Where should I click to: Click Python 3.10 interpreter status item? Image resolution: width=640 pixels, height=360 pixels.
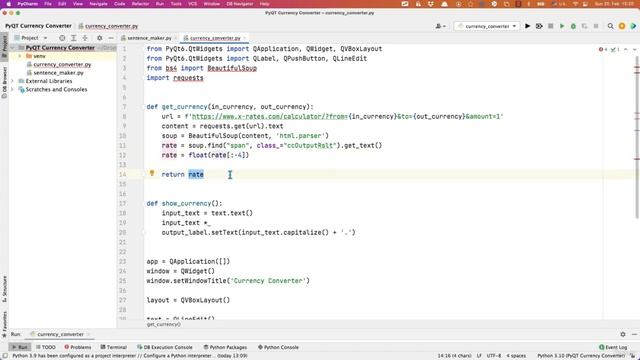point(580,356)
